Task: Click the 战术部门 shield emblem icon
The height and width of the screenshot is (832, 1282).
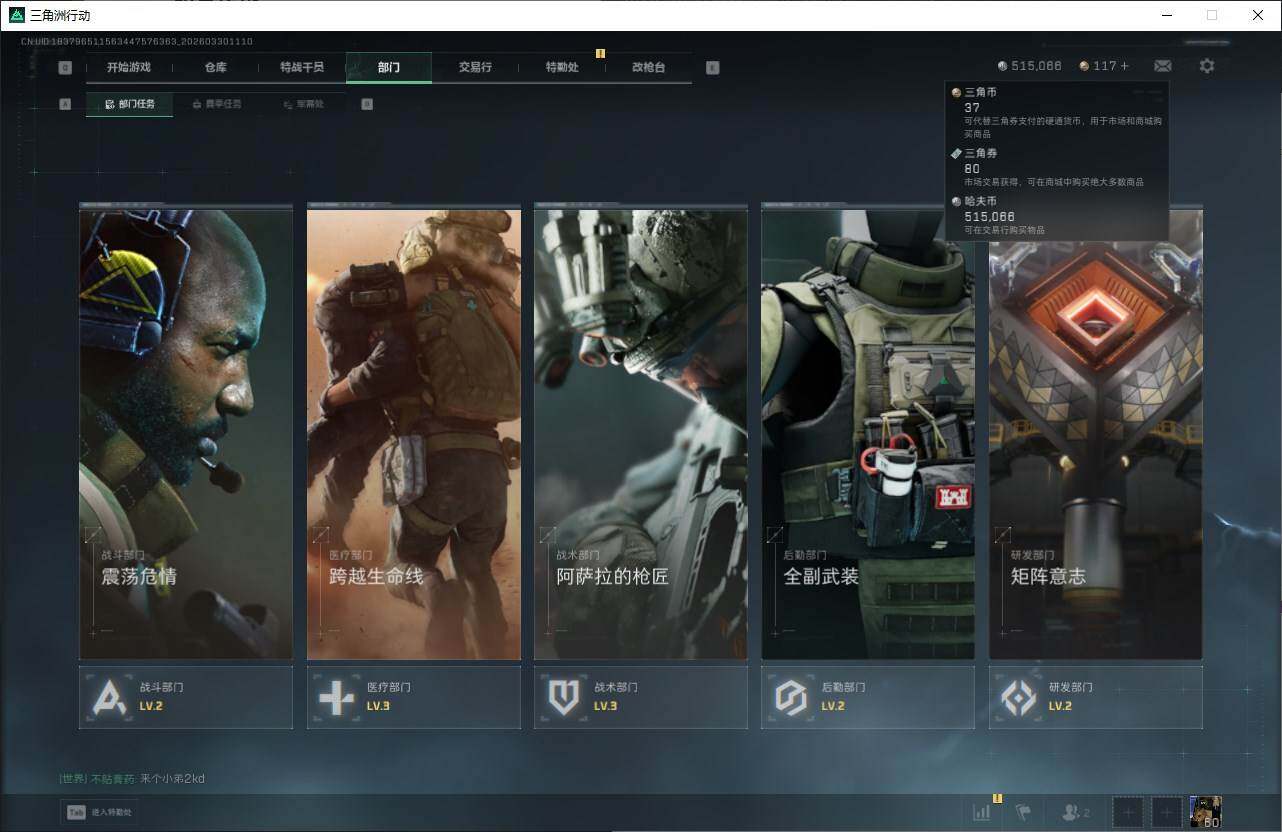Action: (x=564, y=697)
